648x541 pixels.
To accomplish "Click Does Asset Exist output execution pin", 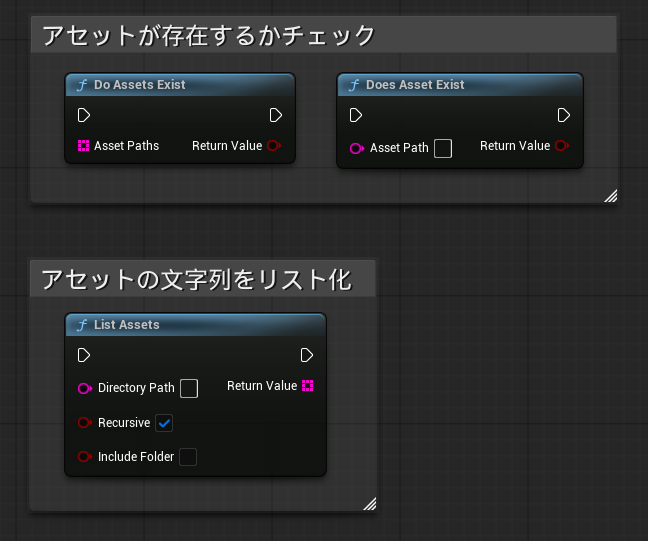I will tap(564, 115).
